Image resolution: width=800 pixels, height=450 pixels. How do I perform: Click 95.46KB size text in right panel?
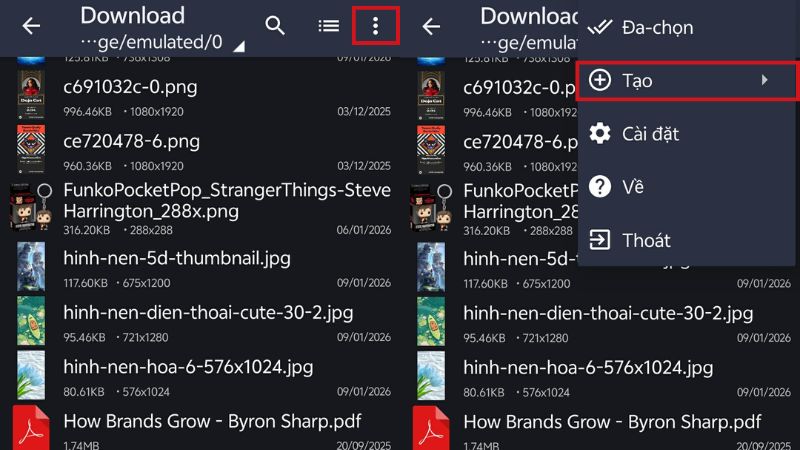pyautogui.click(x=484, y=338)
